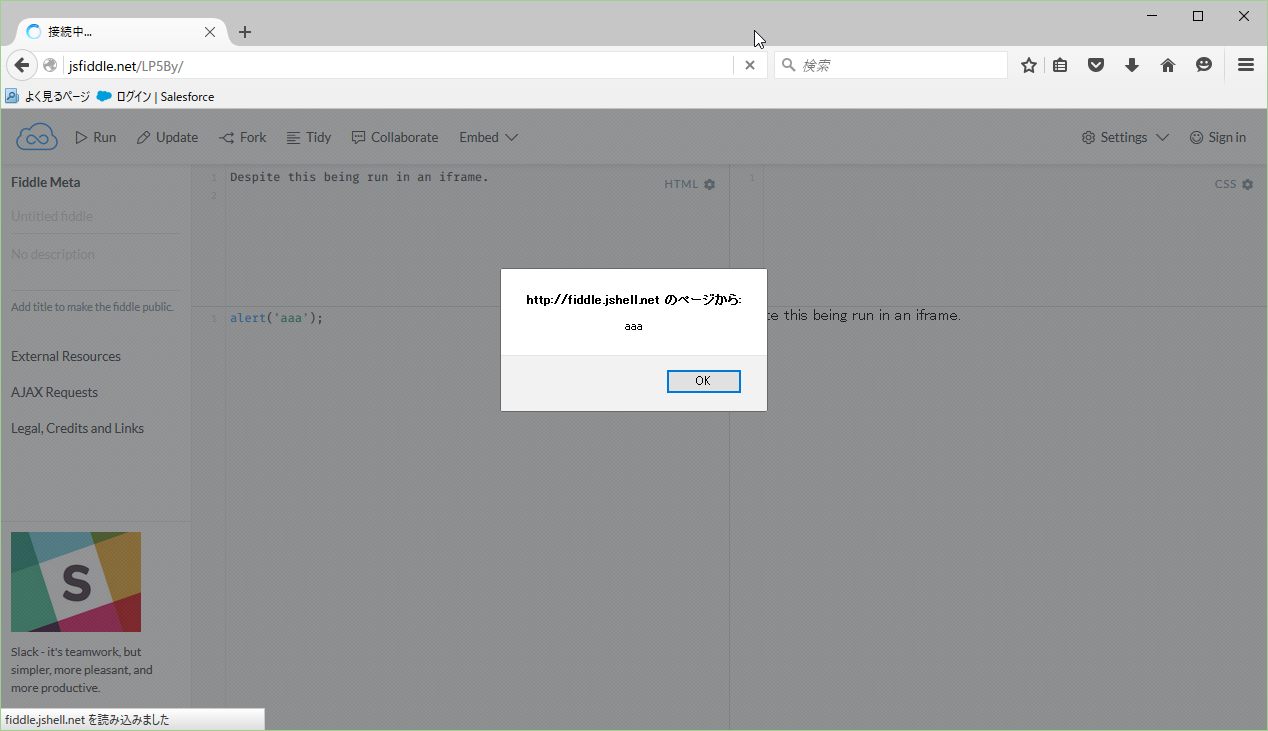
Task: Bookmark this page with star icon
Action: coord(1028,65)
